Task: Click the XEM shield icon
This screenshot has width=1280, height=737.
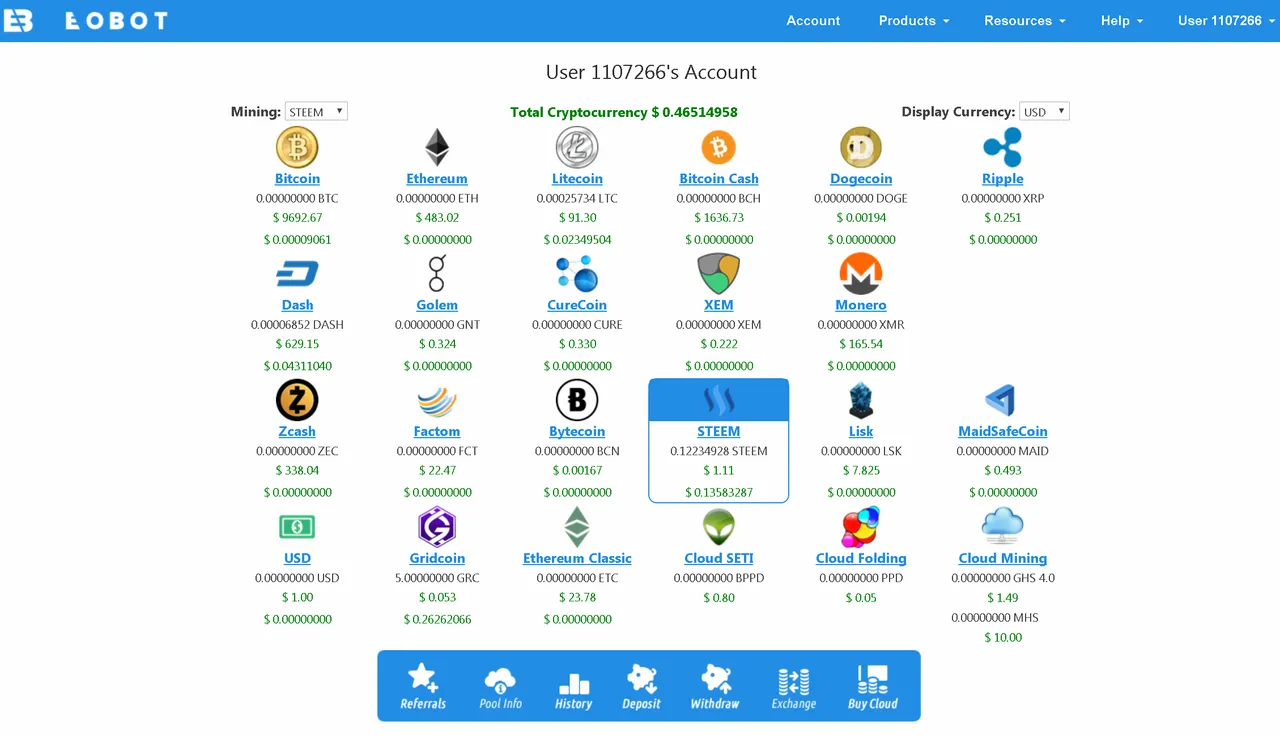Action: pos(718,274)
